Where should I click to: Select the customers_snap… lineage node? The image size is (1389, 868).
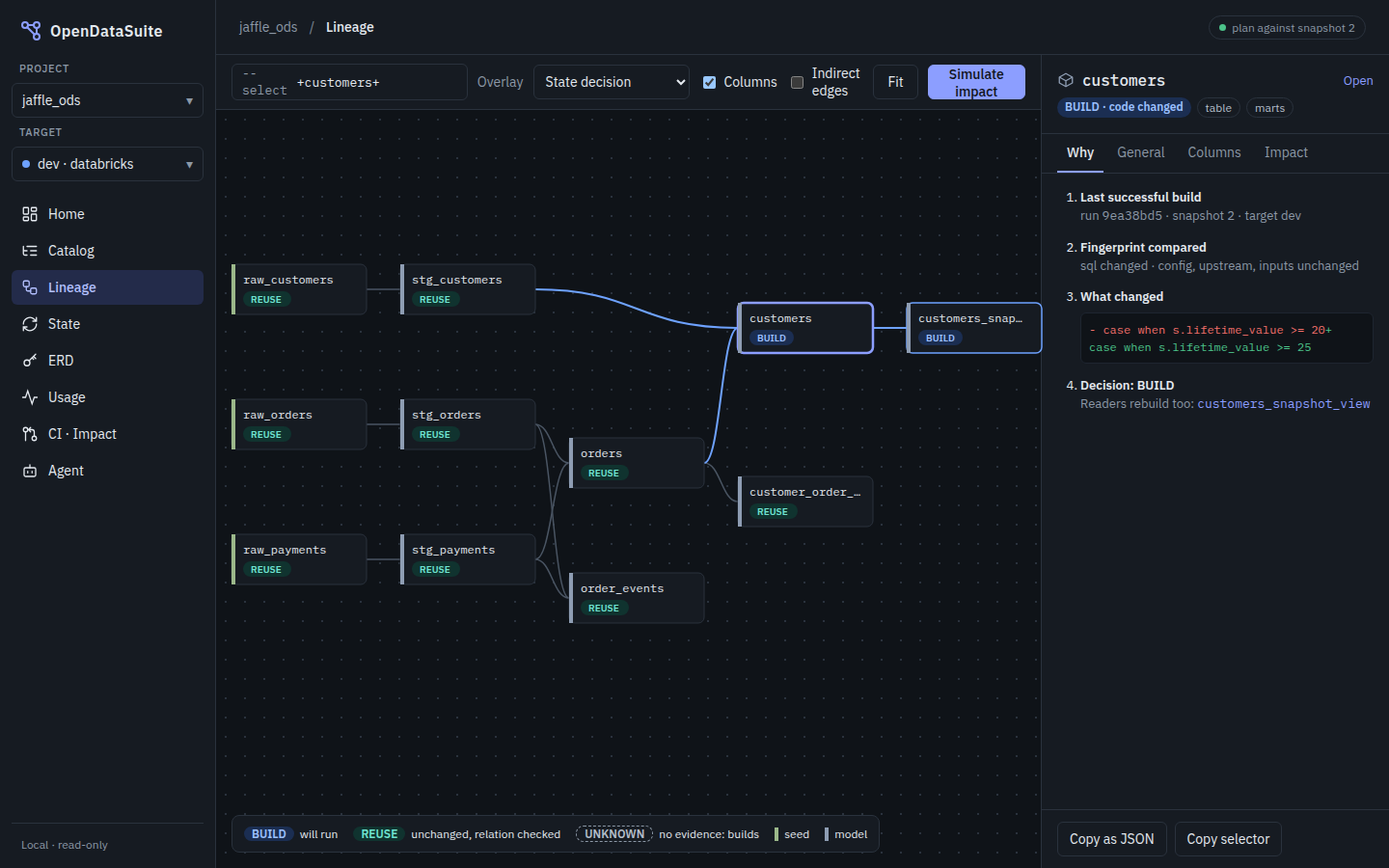click(x=974, y=328)
